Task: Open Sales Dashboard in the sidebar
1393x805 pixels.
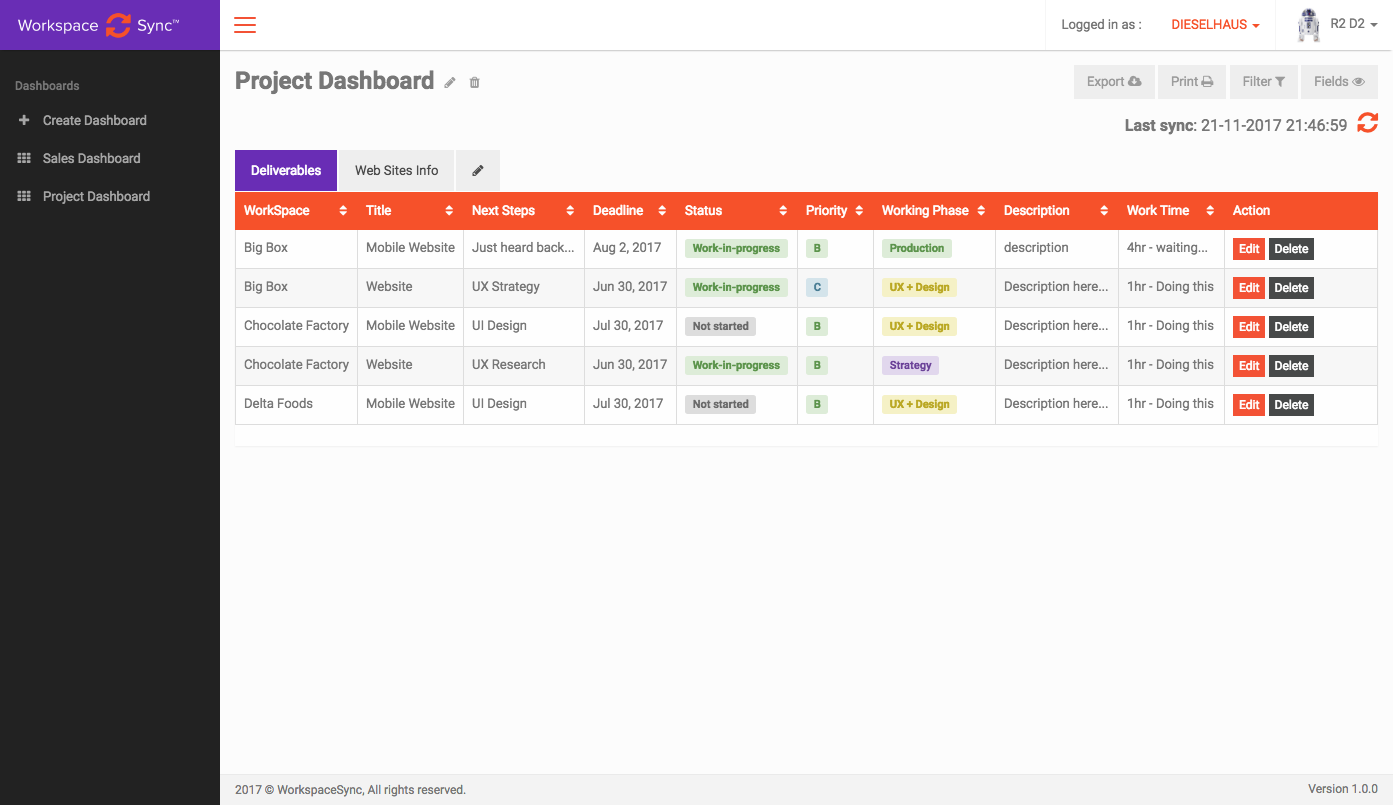Action: [91, 158]
